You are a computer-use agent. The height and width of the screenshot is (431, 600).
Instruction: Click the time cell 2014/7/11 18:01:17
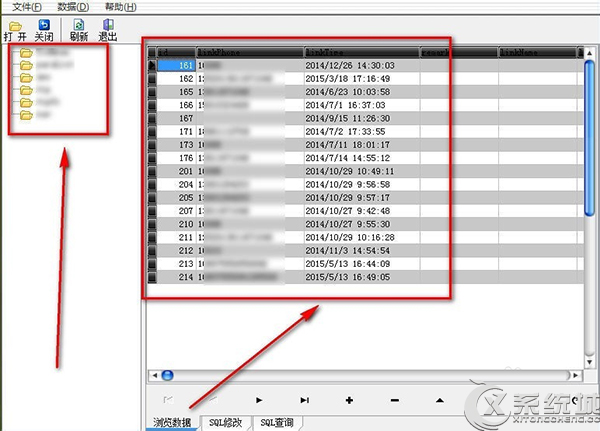tap(362, 145)
